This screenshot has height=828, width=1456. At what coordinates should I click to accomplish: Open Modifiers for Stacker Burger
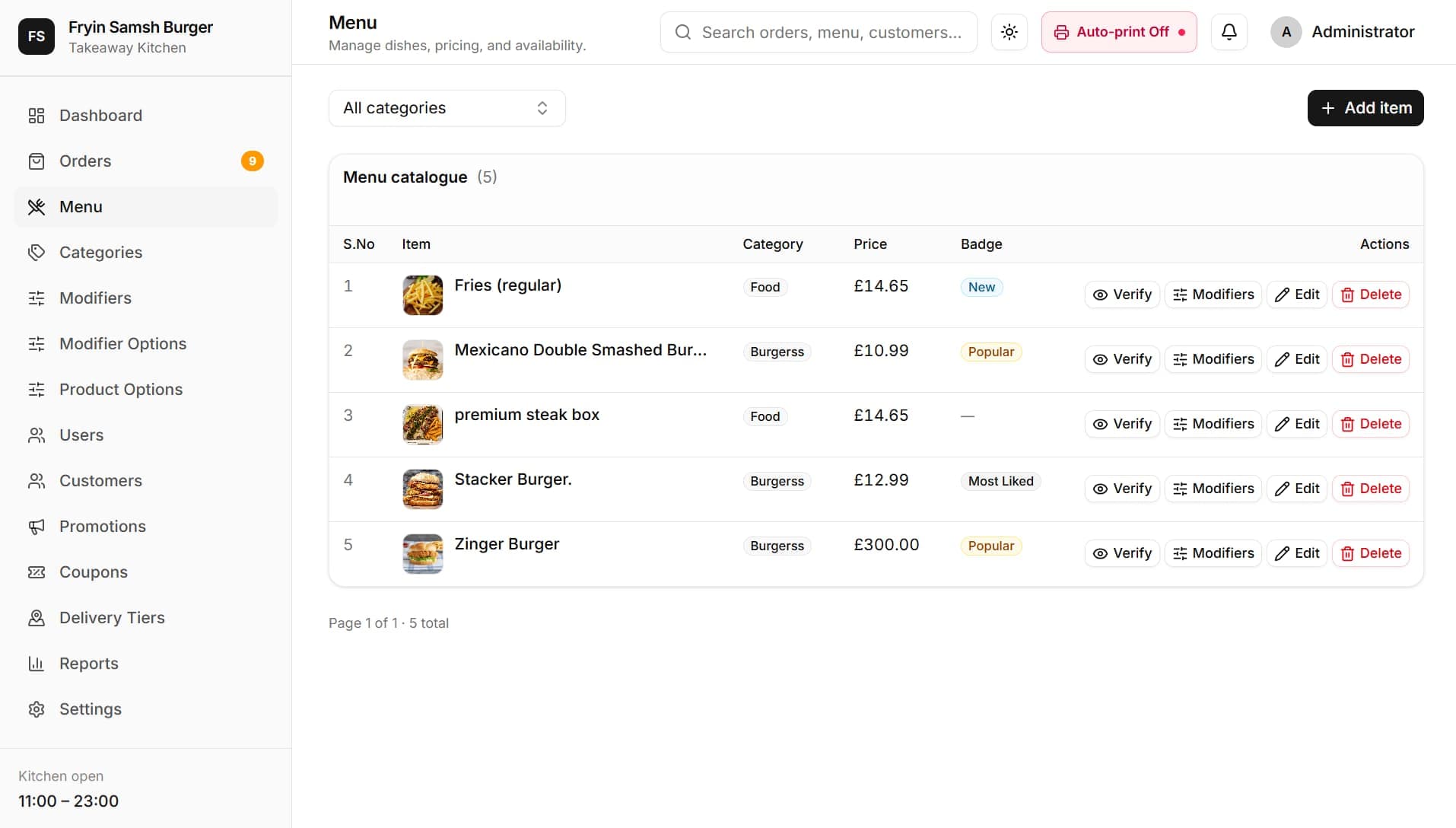tap(1213, 489)
